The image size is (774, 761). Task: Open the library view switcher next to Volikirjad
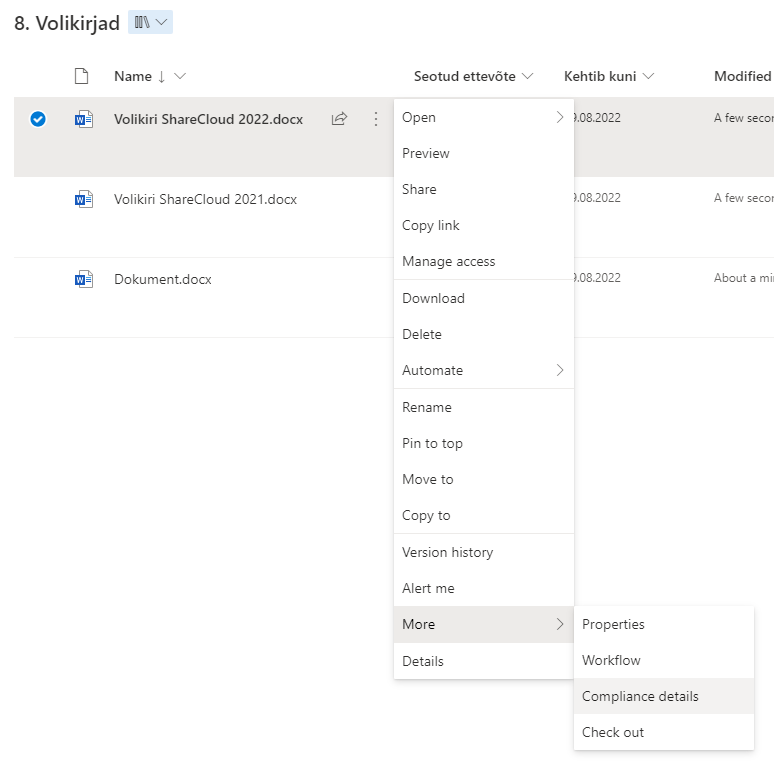click(150, 22)
